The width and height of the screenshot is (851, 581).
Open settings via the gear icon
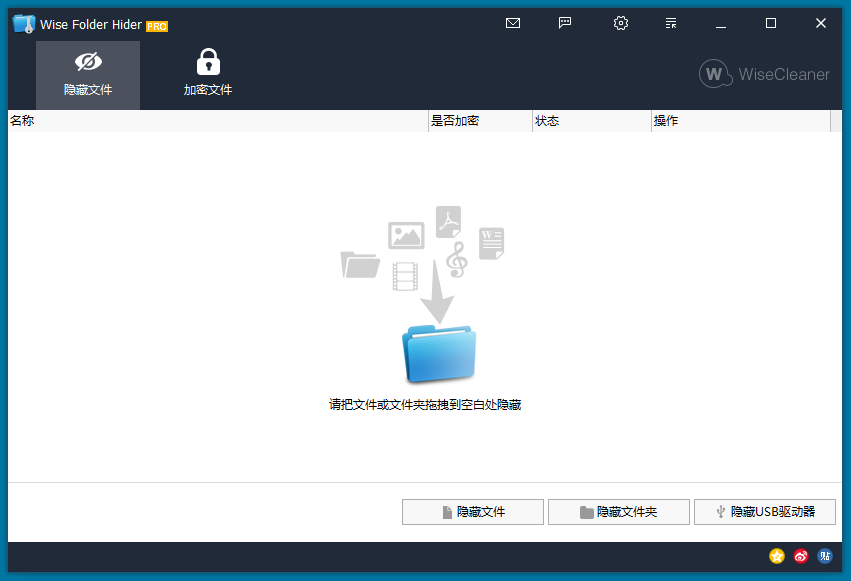tap(620, 23)
